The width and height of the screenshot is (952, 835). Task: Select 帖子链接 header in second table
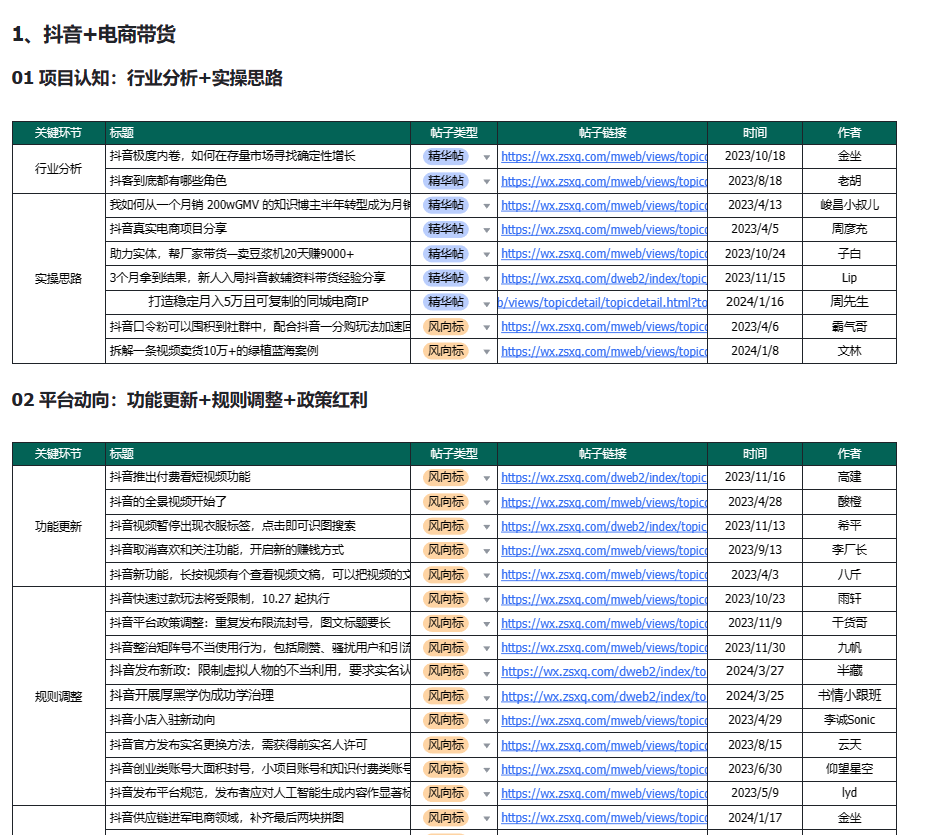pyautogui.click(x=602, y=454)
